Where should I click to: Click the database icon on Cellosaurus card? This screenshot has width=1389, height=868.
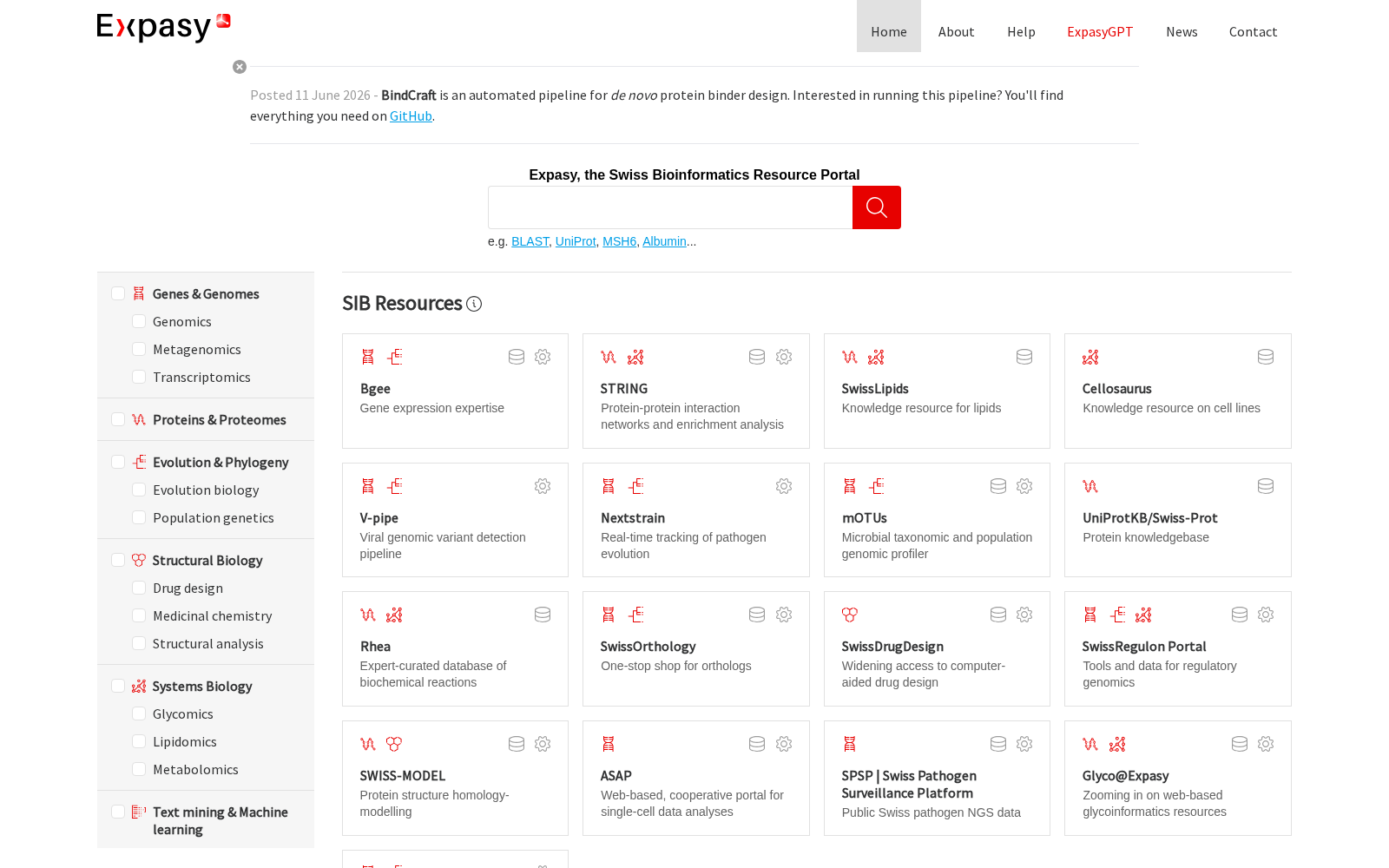tap(1266, 357)
